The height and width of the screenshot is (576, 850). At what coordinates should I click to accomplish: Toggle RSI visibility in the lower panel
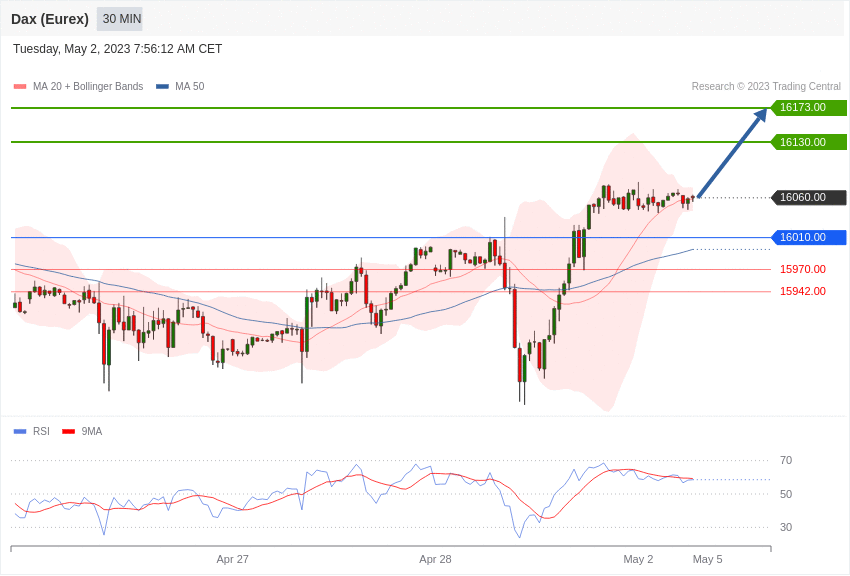33,431
